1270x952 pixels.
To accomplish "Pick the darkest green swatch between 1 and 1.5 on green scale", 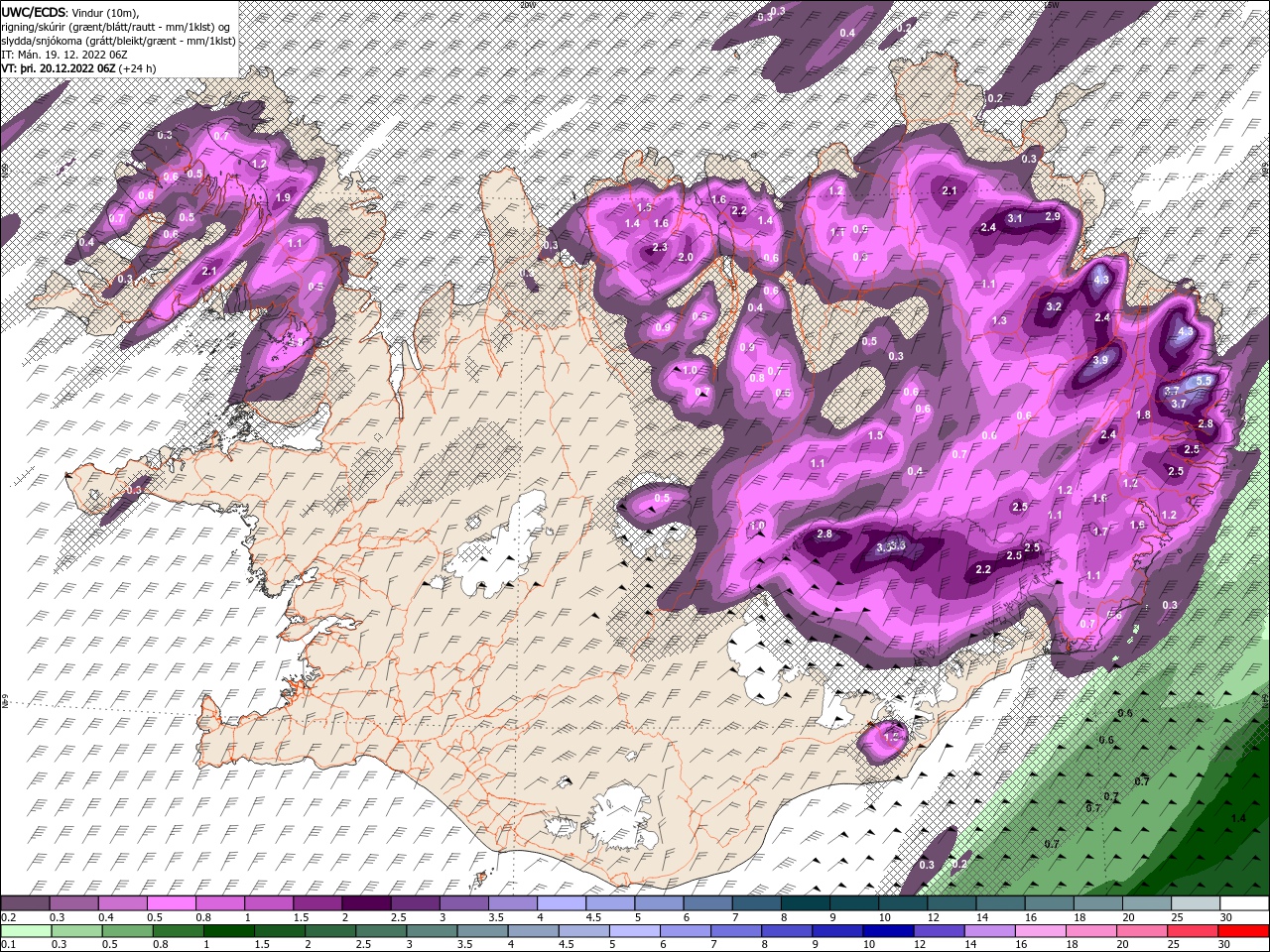I will coord(228,930).
